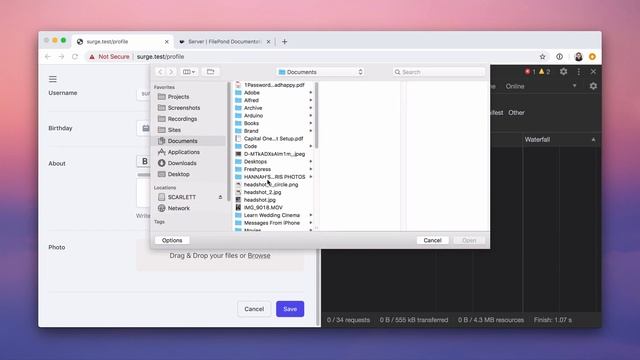Eject the SCARLETT volume

220,197
